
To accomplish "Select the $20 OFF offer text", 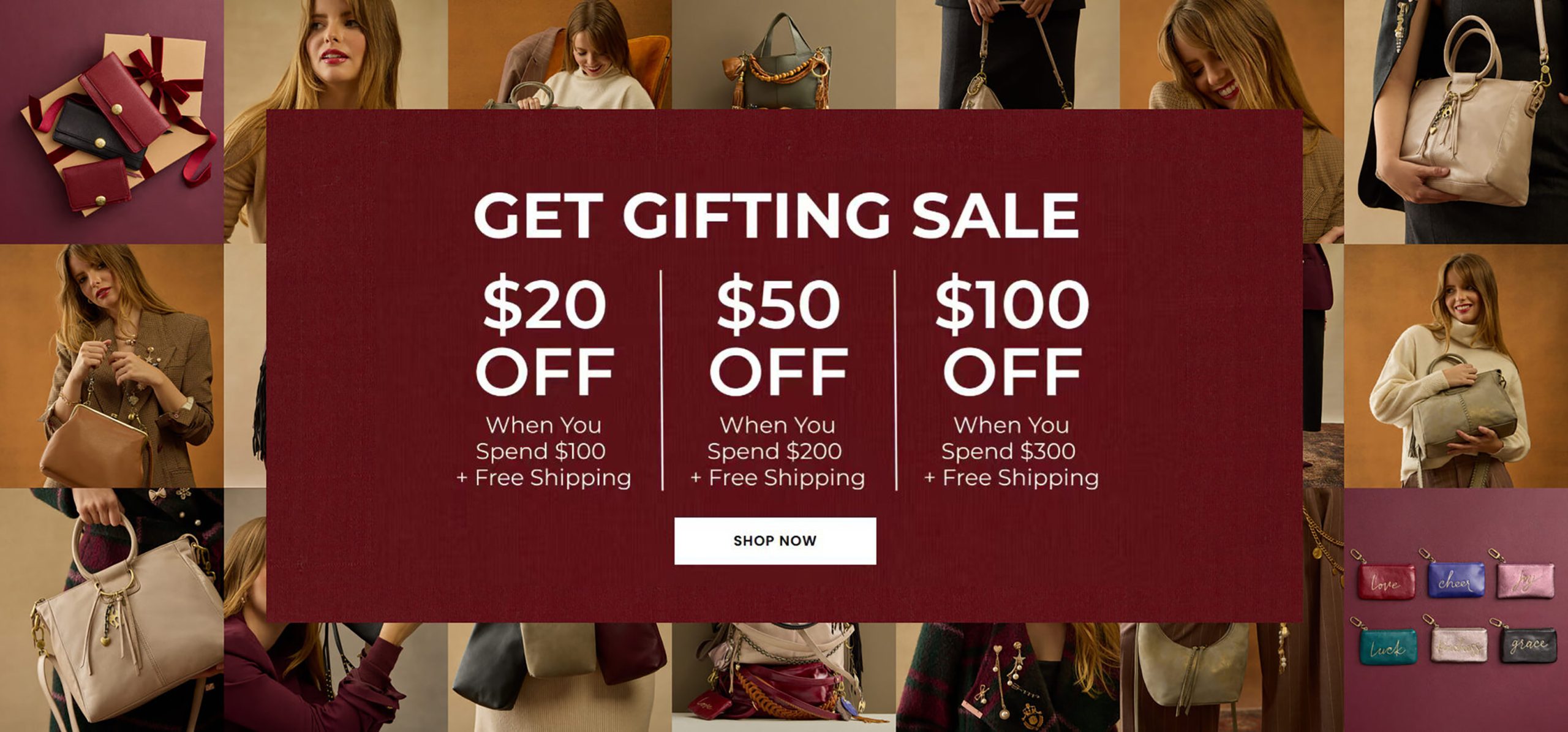I will [545, 336].
